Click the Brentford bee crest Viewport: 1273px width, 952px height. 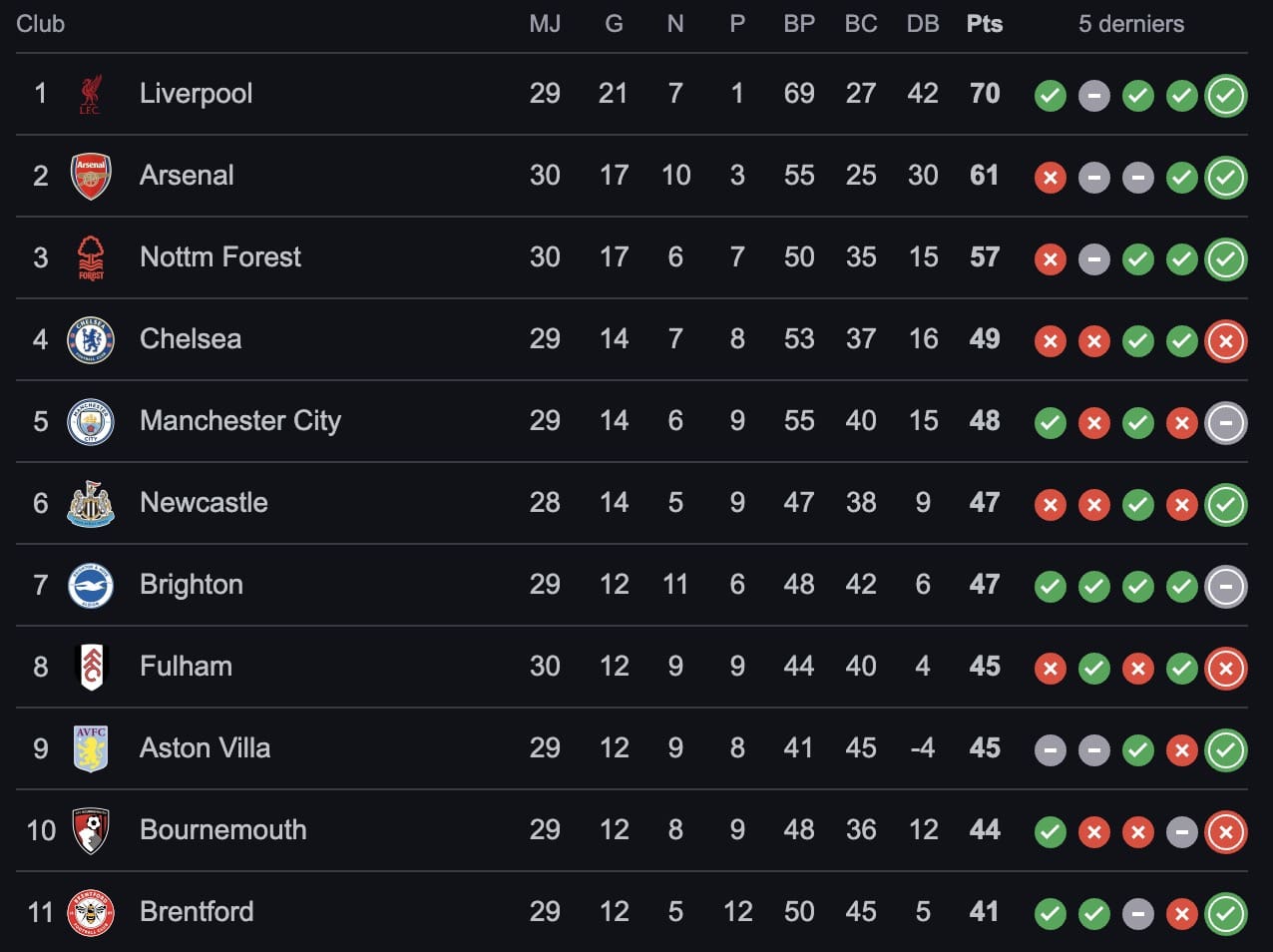[x=91, y=912]
